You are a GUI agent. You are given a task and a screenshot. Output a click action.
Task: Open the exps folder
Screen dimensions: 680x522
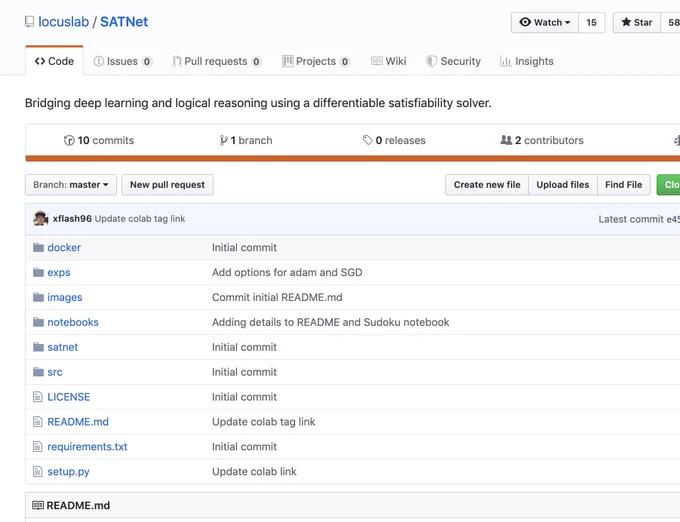pos(59,272)
